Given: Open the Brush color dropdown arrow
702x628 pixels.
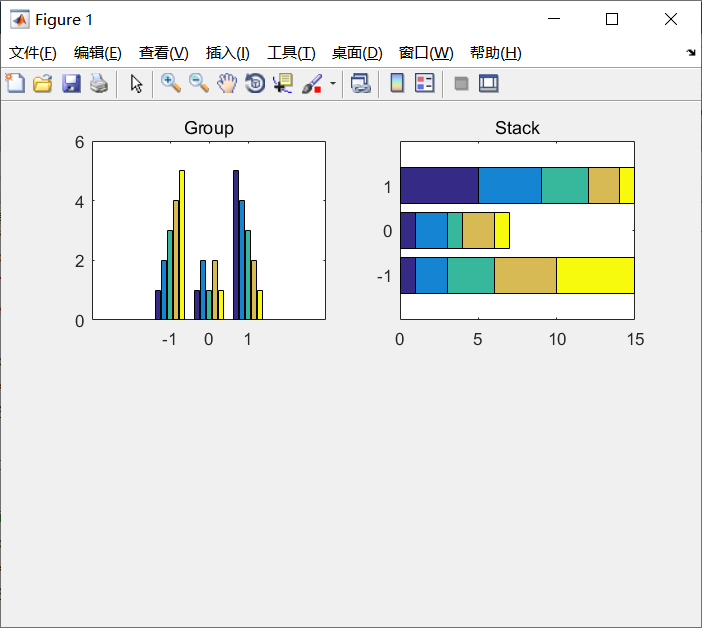Looking at the screenshot, I should [x=333, y=84].
